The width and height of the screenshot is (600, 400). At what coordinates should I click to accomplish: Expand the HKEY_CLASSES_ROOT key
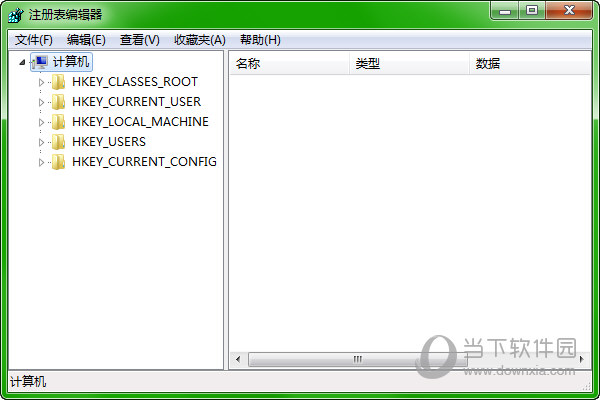tap(42, 82)
